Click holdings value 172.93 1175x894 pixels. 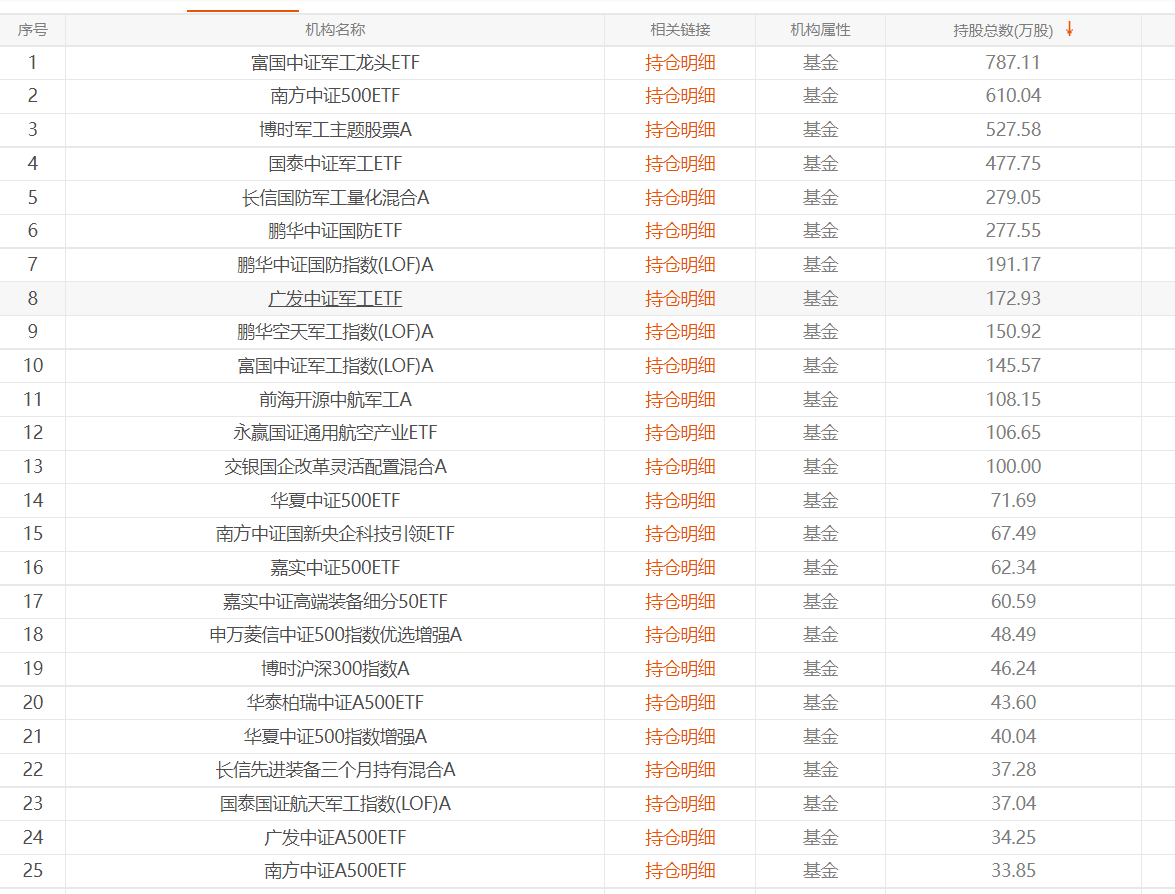click(1013, 298)
